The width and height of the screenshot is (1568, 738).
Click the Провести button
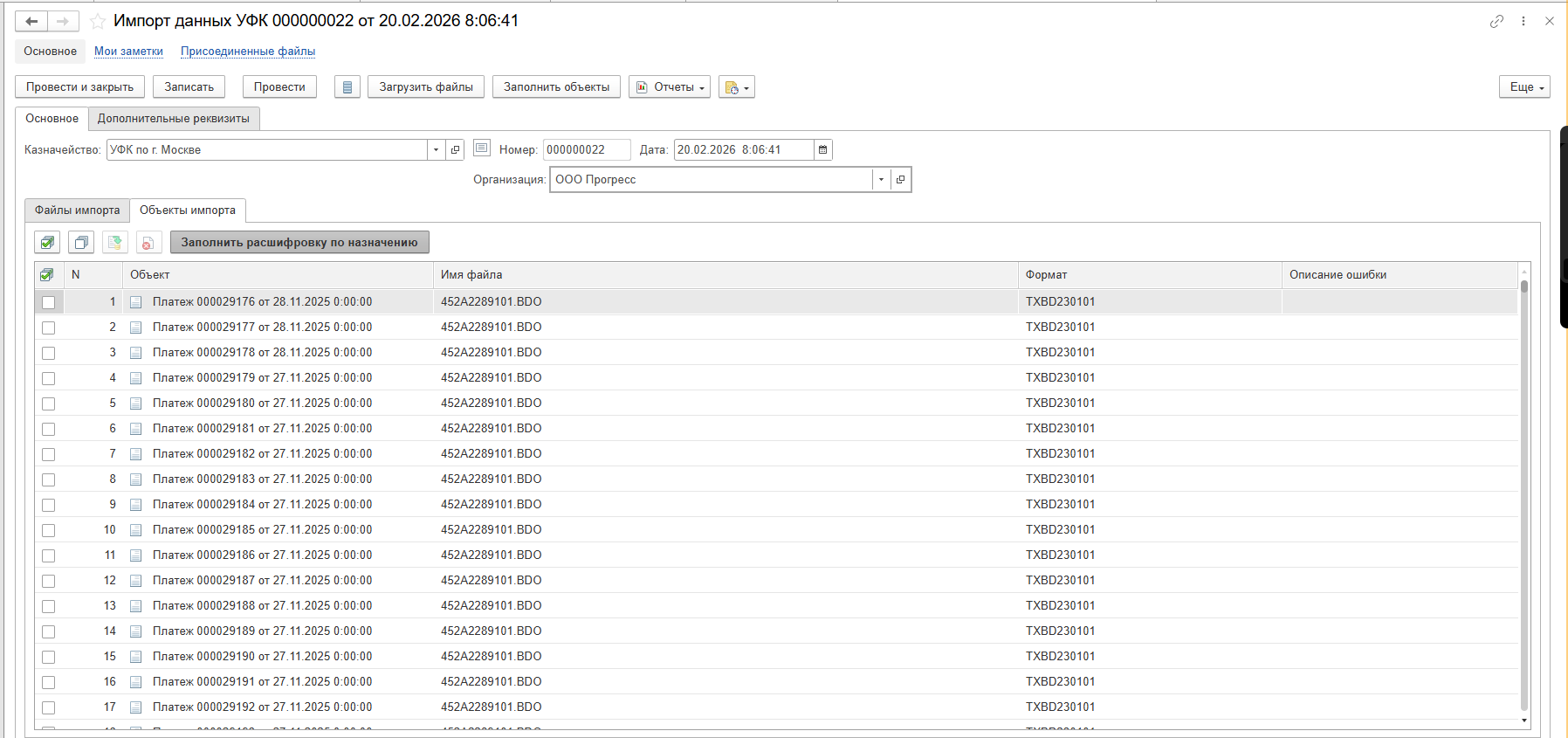279,87
